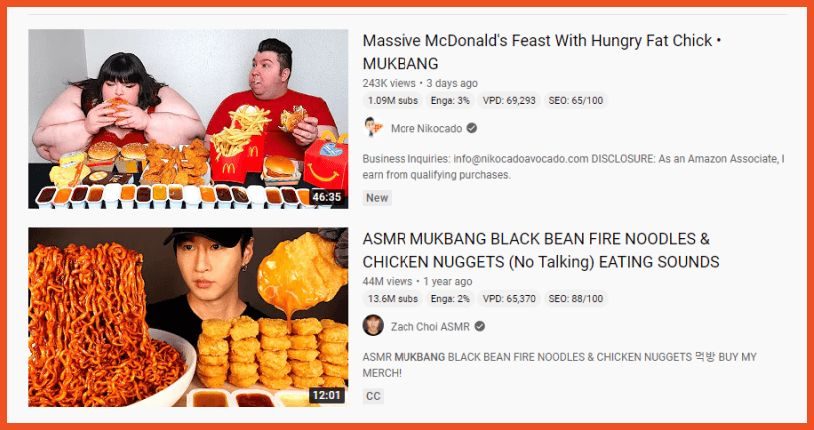The width and height of the screenshot is (814, 430).
Task: Open the More Nikocado channel avatar
Action: pyautogui.click(x=373, y=128)
